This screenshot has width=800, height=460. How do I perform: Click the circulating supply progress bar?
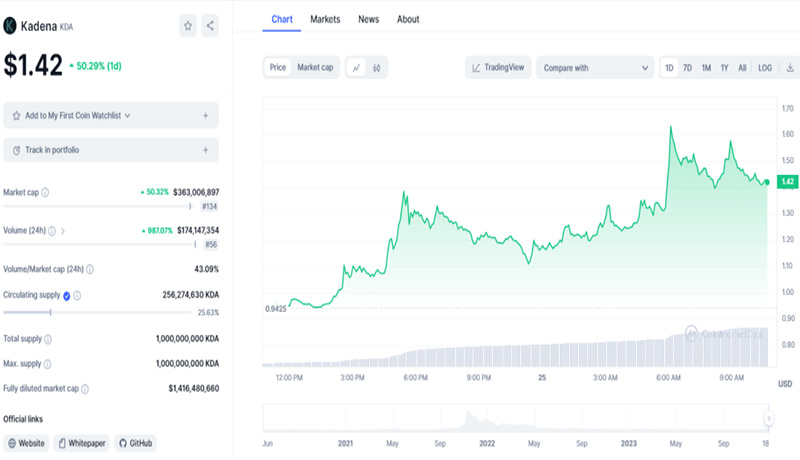pyautogui.click(x=97, y=312)
